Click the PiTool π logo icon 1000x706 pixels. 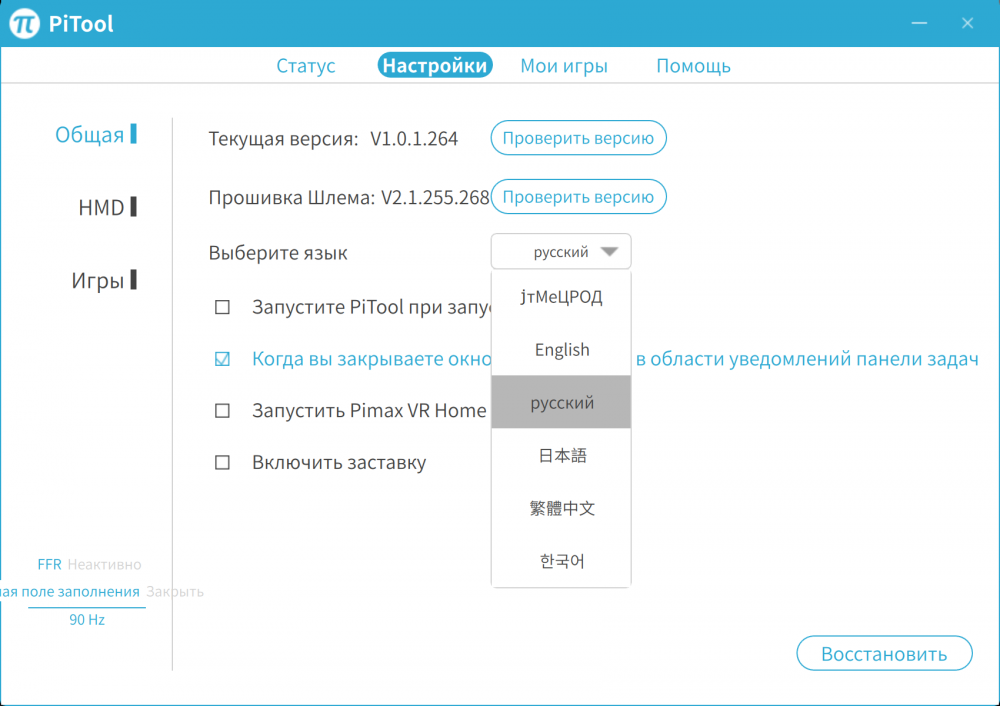(22, 20)
